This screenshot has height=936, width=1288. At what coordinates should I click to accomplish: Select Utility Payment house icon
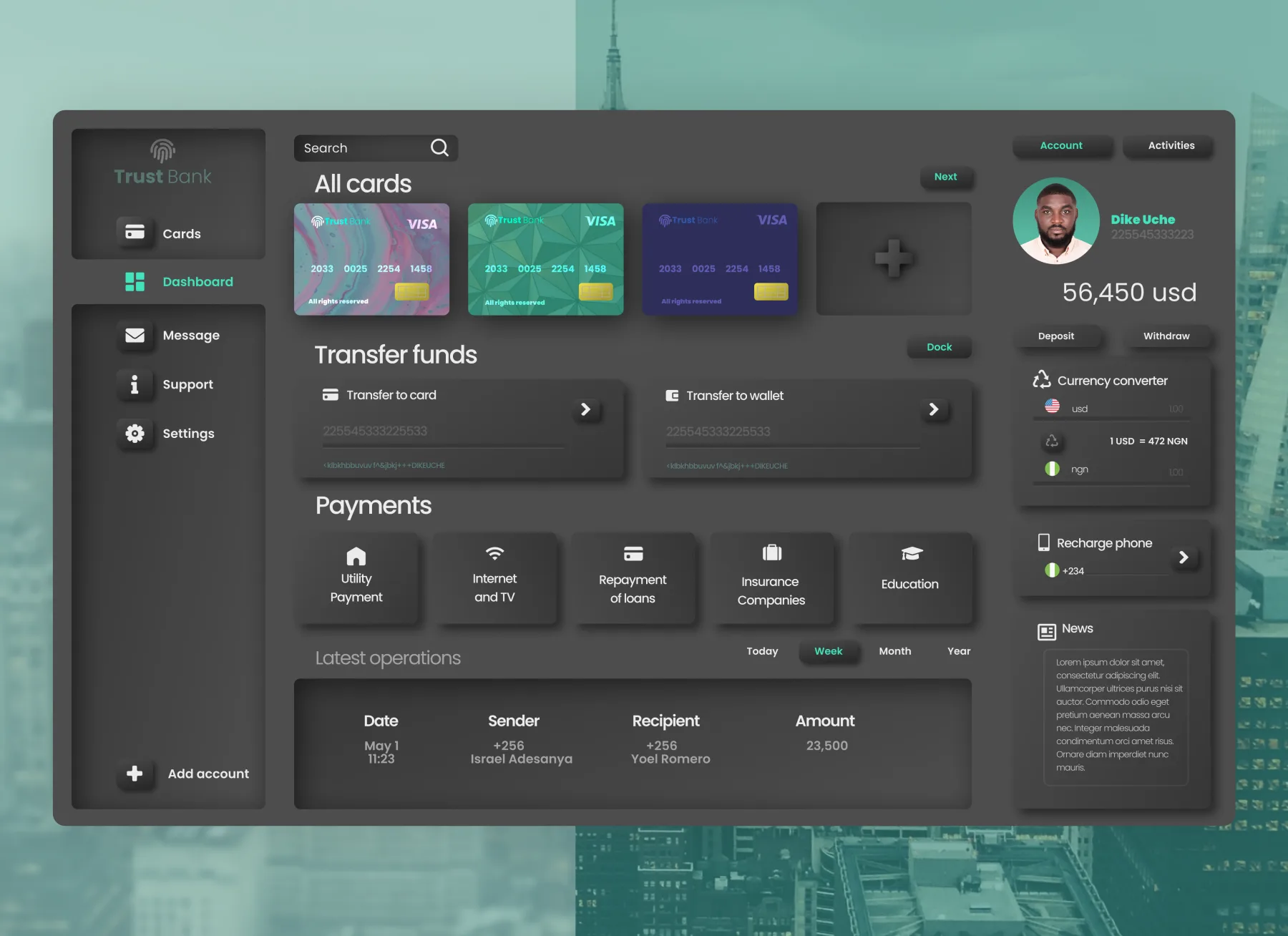click(356, 556)
